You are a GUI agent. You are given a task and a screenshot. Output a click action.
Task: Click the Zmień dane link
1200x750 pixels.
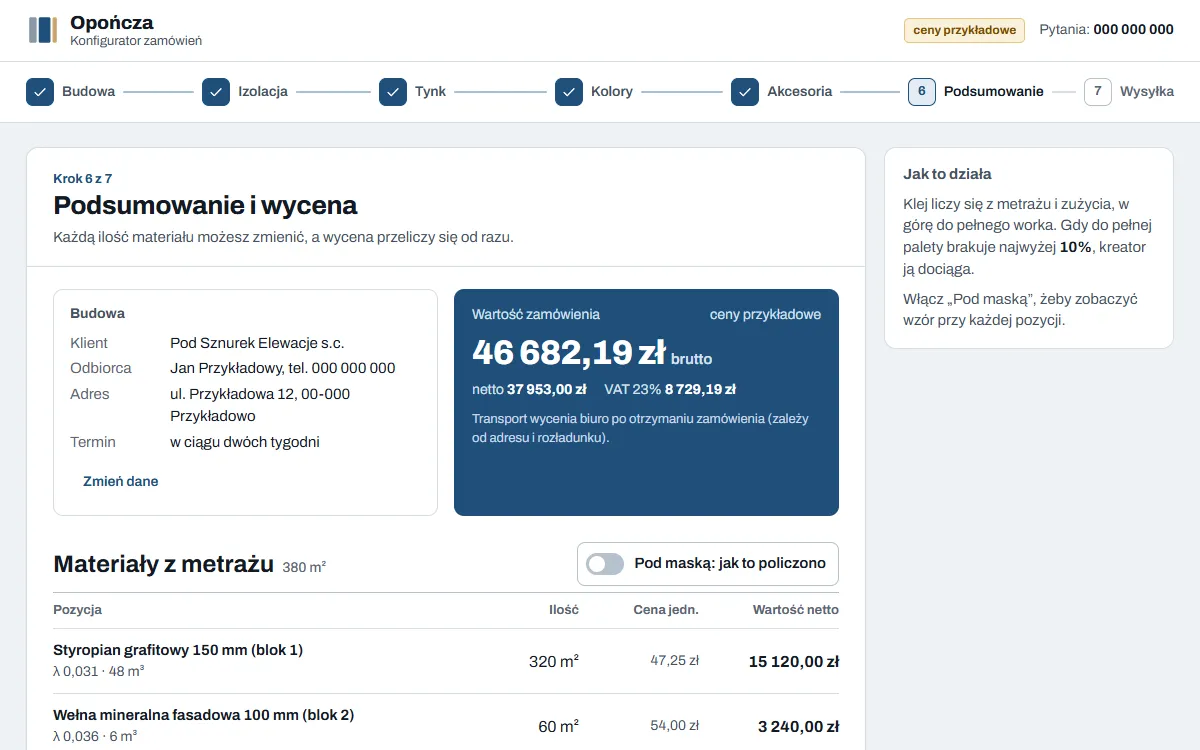[x=121, y=481]
